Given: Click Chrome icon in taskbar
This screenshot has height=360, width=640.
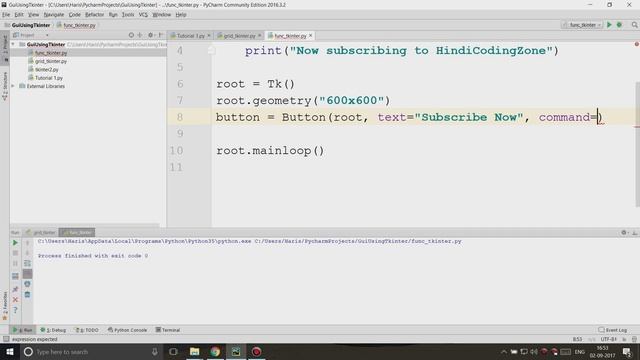Looking at the screenshot, I should [x=215, y=351].
